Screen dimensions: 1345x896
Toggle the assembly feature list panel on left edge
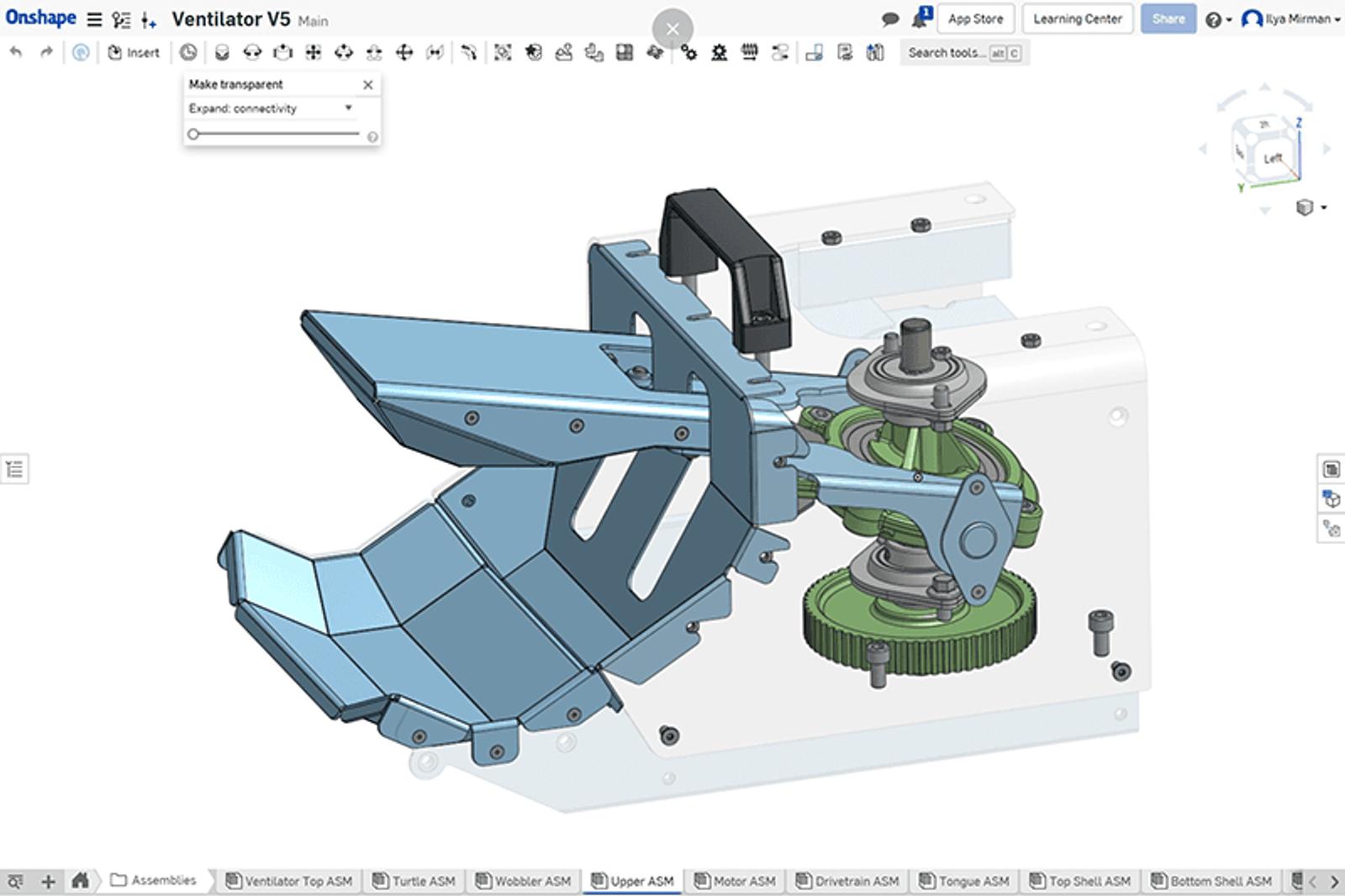pos(13,468)
